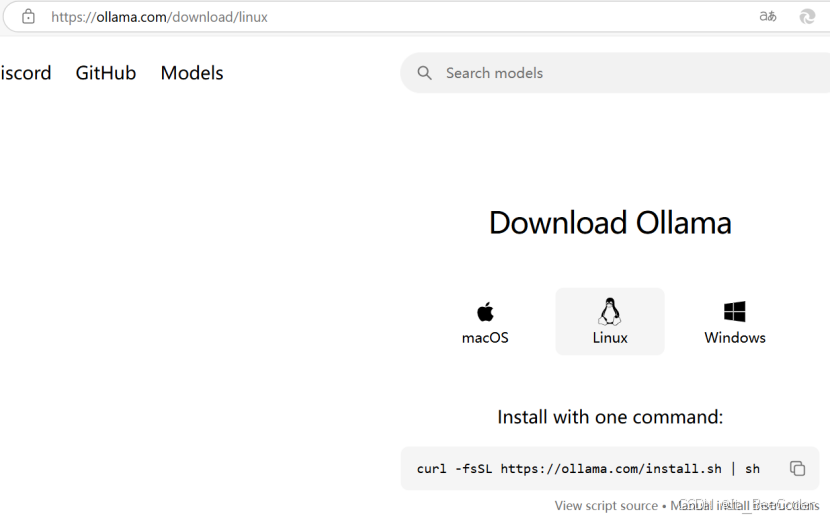
Task: Click the address bar URL ollama.com/download/linux
Action: [x=159, y=17]
